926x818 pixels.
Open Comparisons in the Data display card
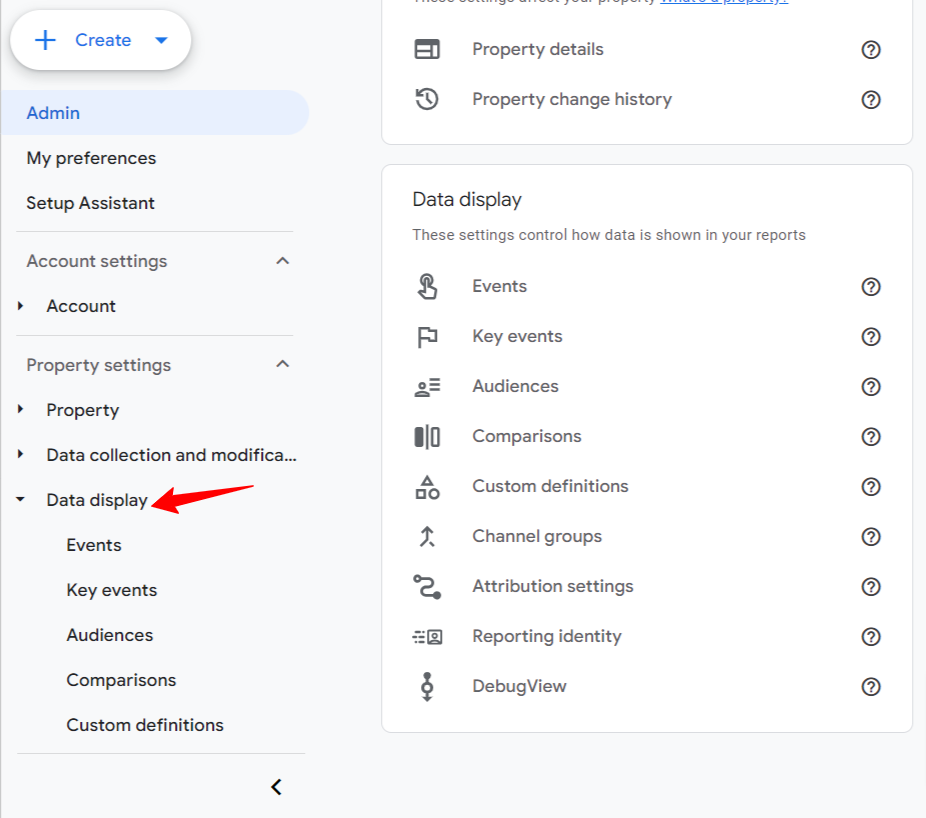526,437
